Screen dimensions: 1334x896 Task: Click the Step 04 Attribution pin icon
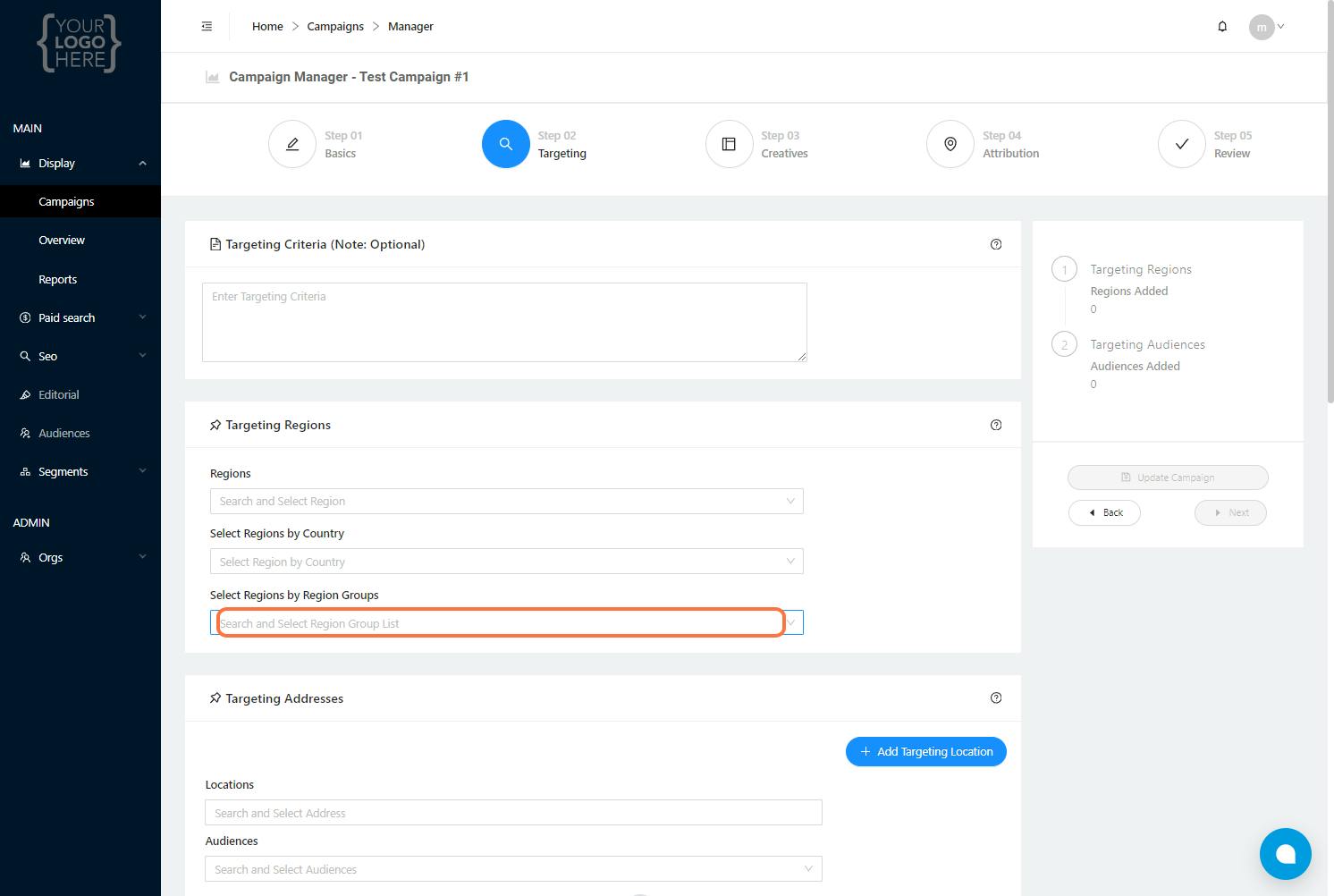click(950, 144)
